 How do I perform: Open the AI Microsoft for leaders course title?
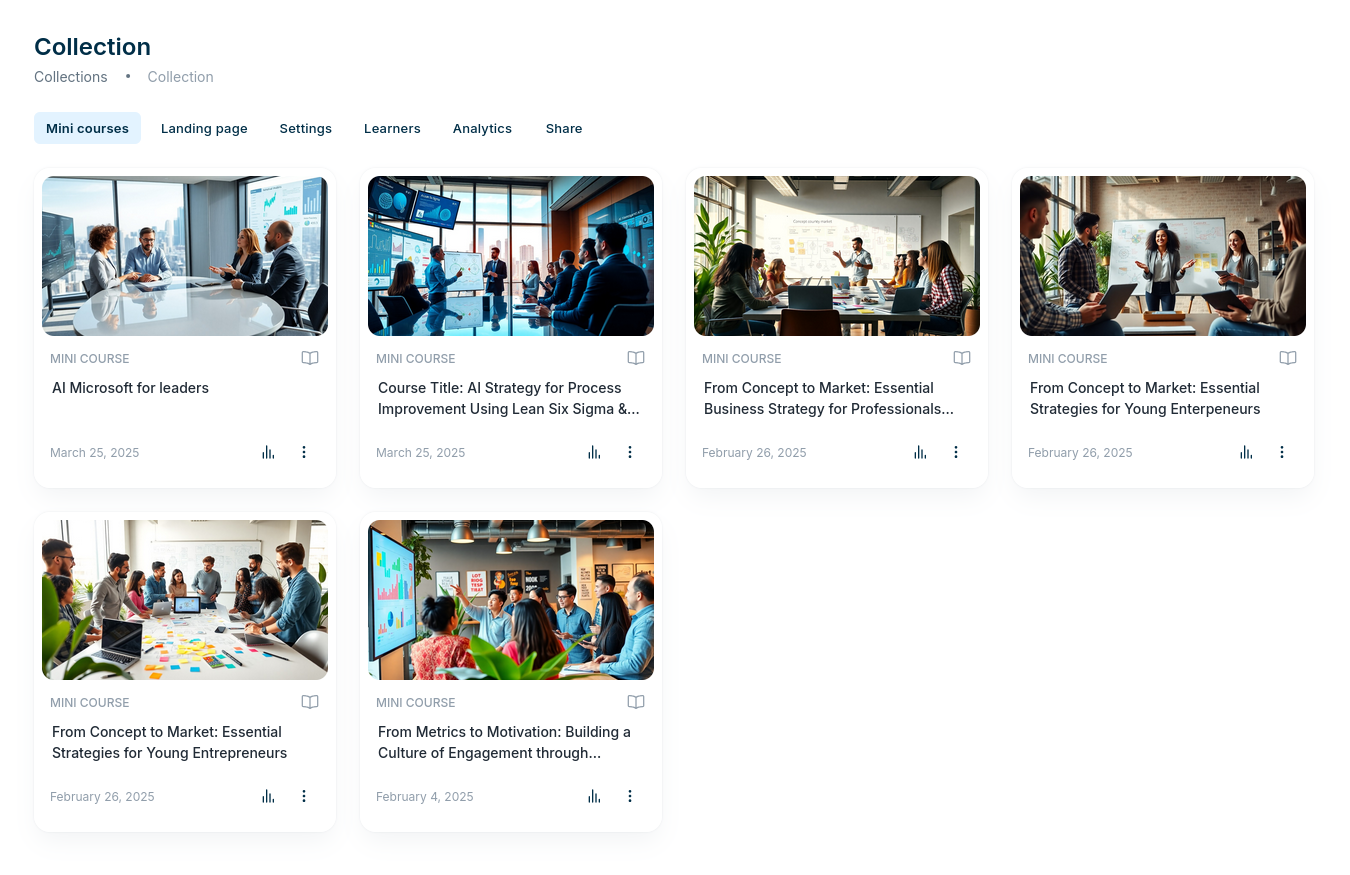coord(130,388)
